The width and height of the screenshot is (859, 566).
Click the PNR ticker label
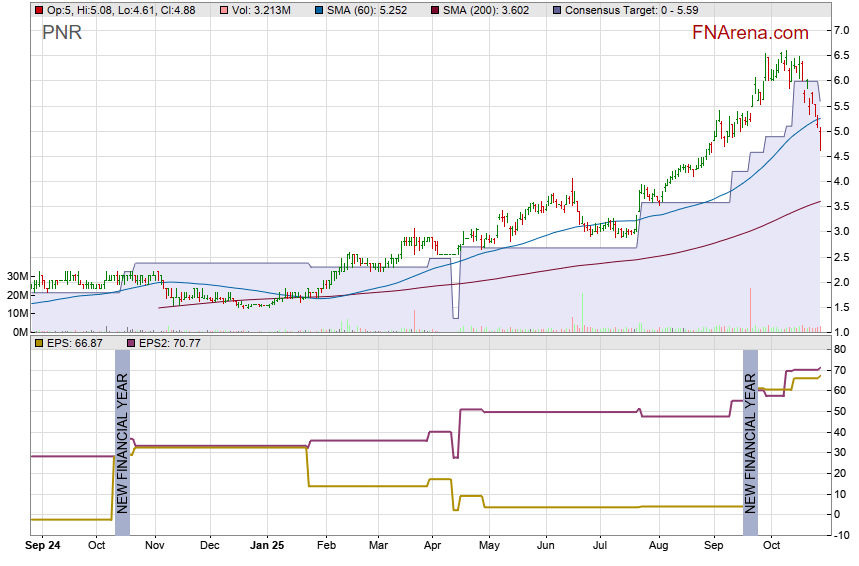pyautogui.click(x=62, y=33)
